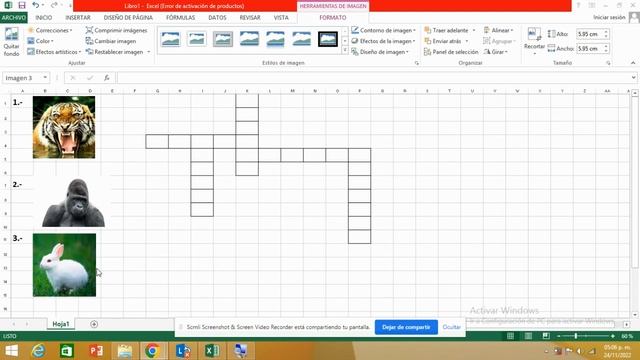Click Enviar atrás
Image resolution: width=640 pixels, height=360 pixels.
click(x=443, y=41)
